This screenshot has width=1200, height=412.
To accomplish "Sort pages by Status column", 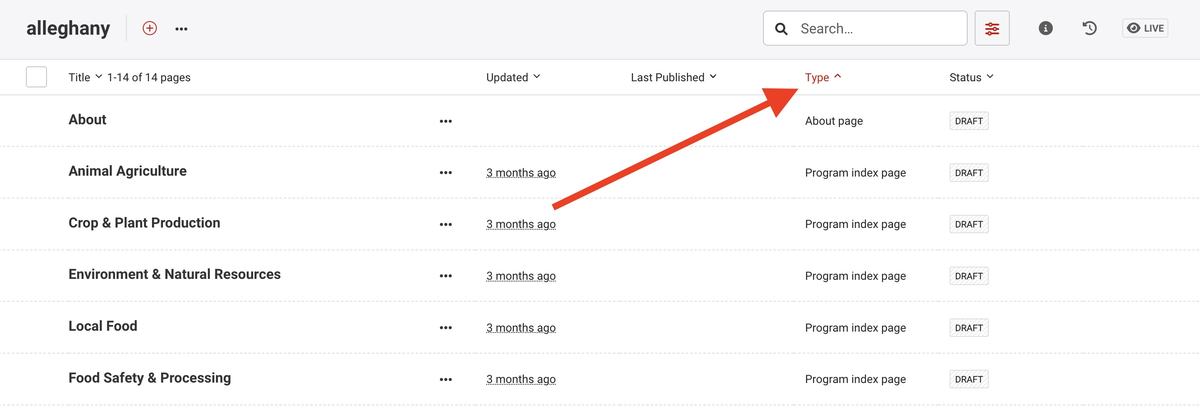I will click(972, 77).
